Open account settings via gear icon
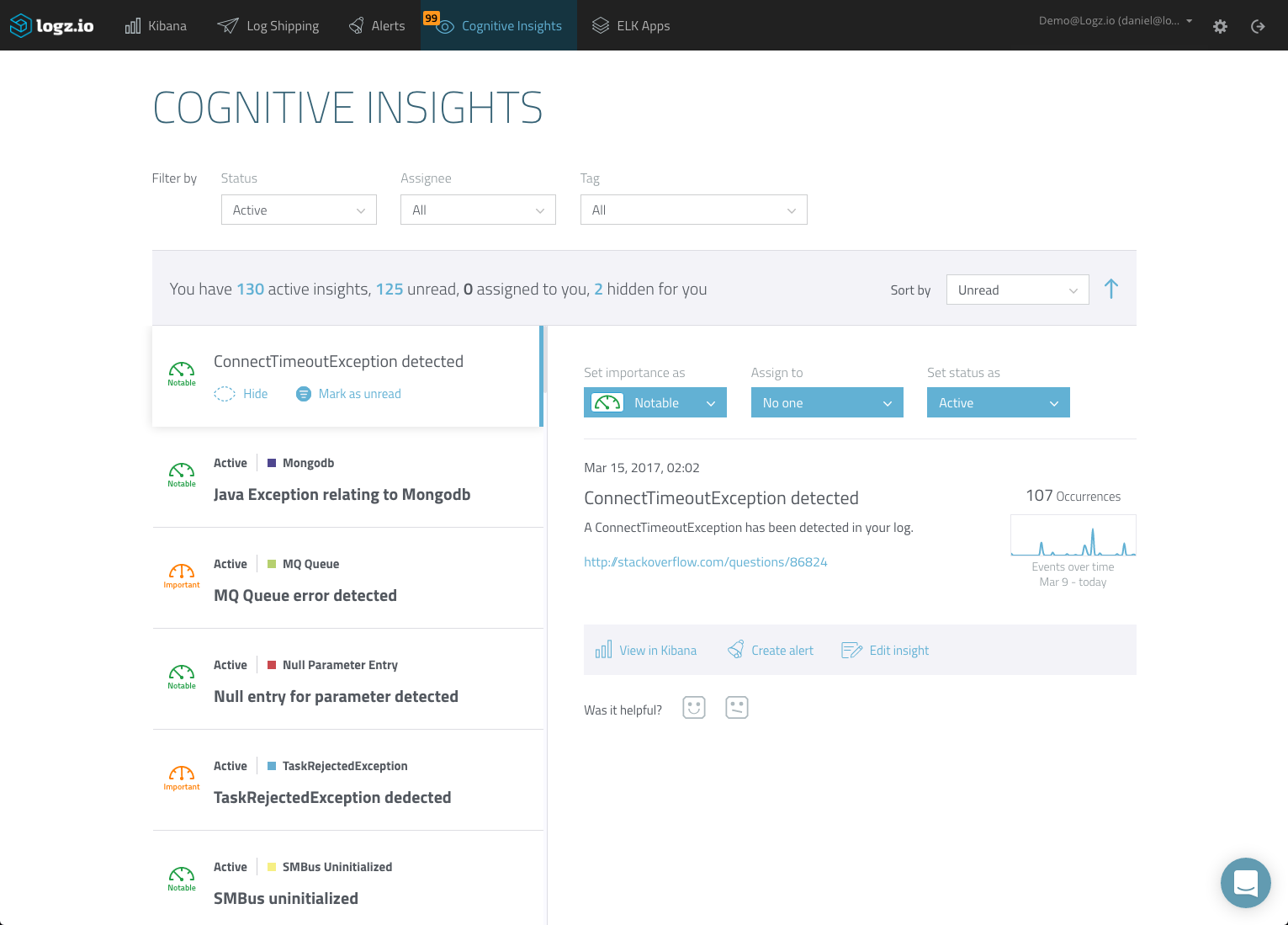1288x925 pixels. [1220, 26]
